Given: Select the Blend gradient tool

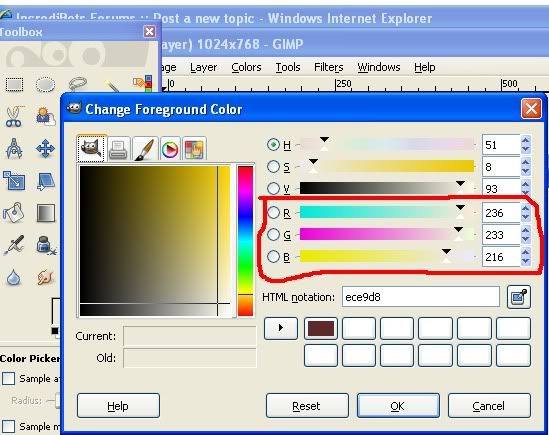Looking at the screenshot, I should tap(46, 213).
